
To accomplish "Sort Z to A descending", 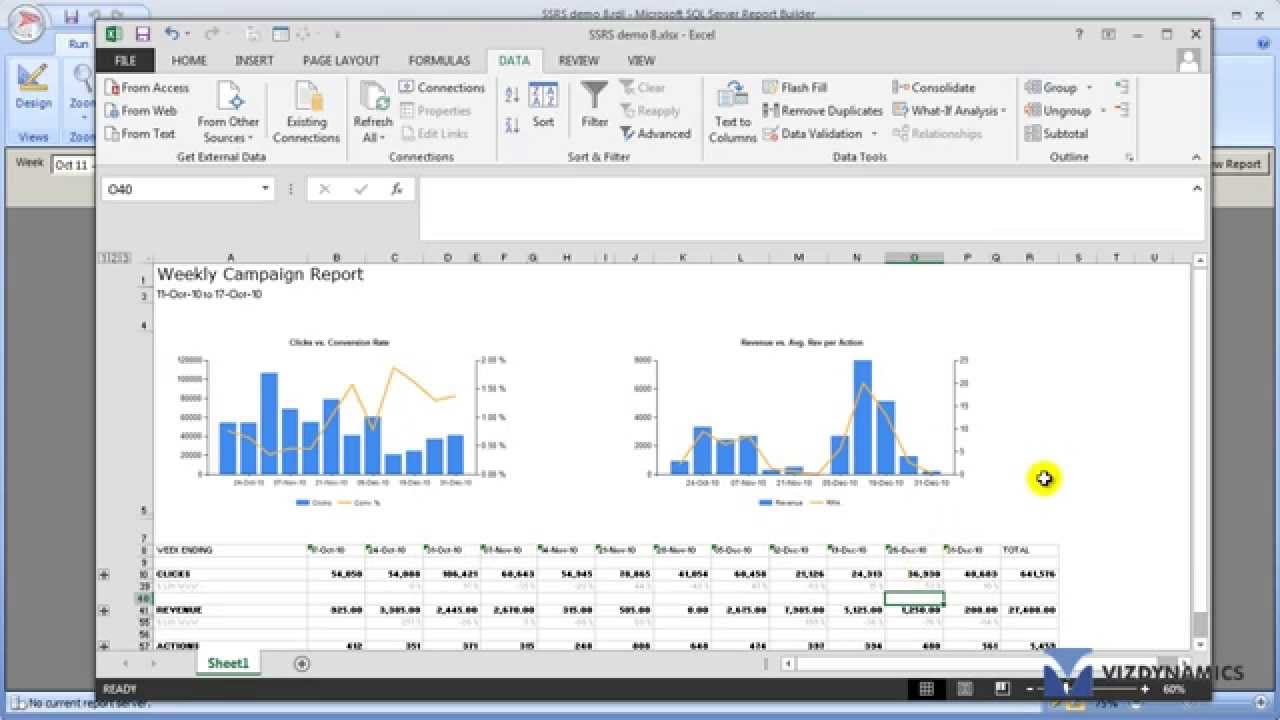I will click(512, 125).
